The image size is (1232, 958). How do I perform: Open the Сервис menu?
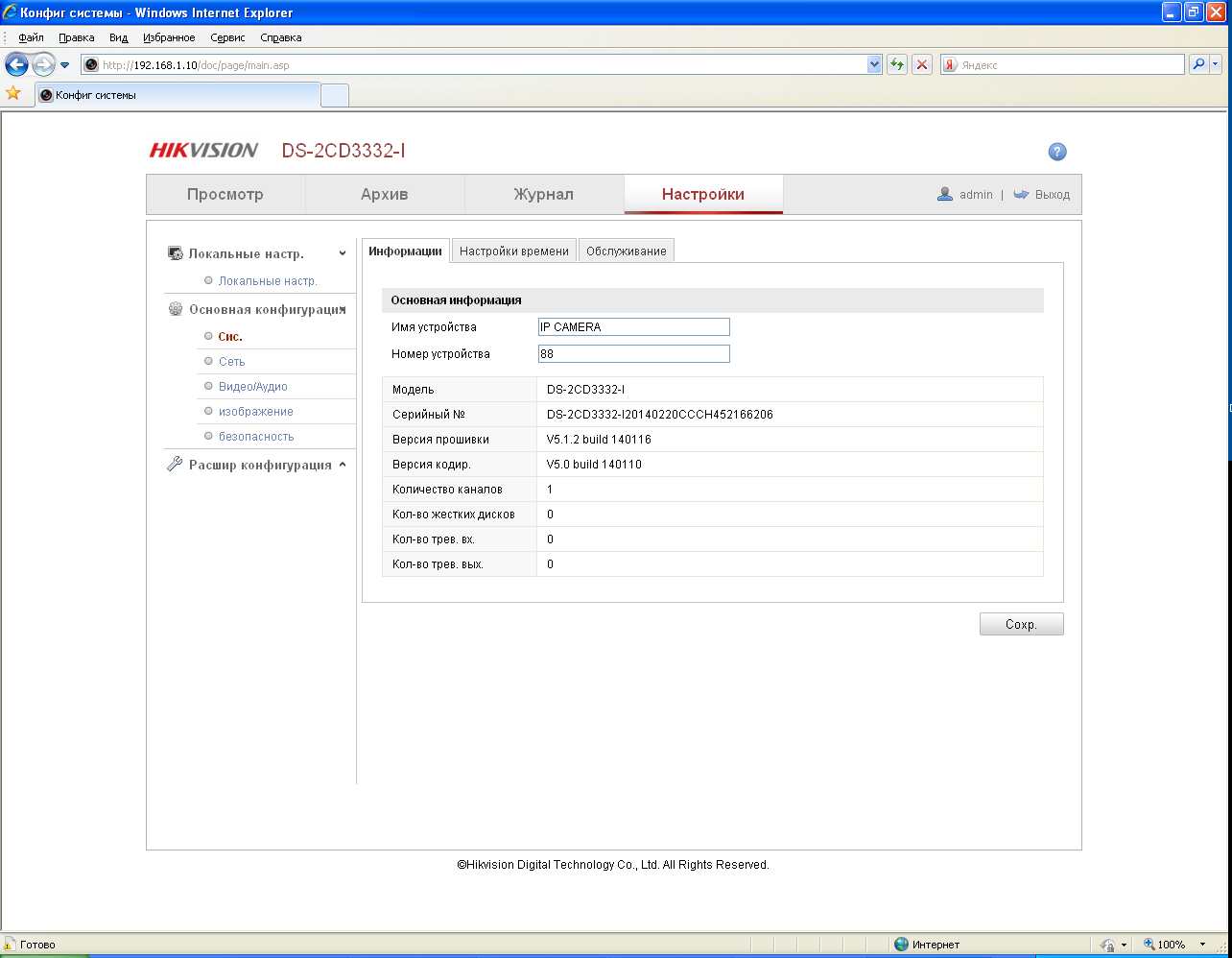pyautogui.click(x=227, y=37)
